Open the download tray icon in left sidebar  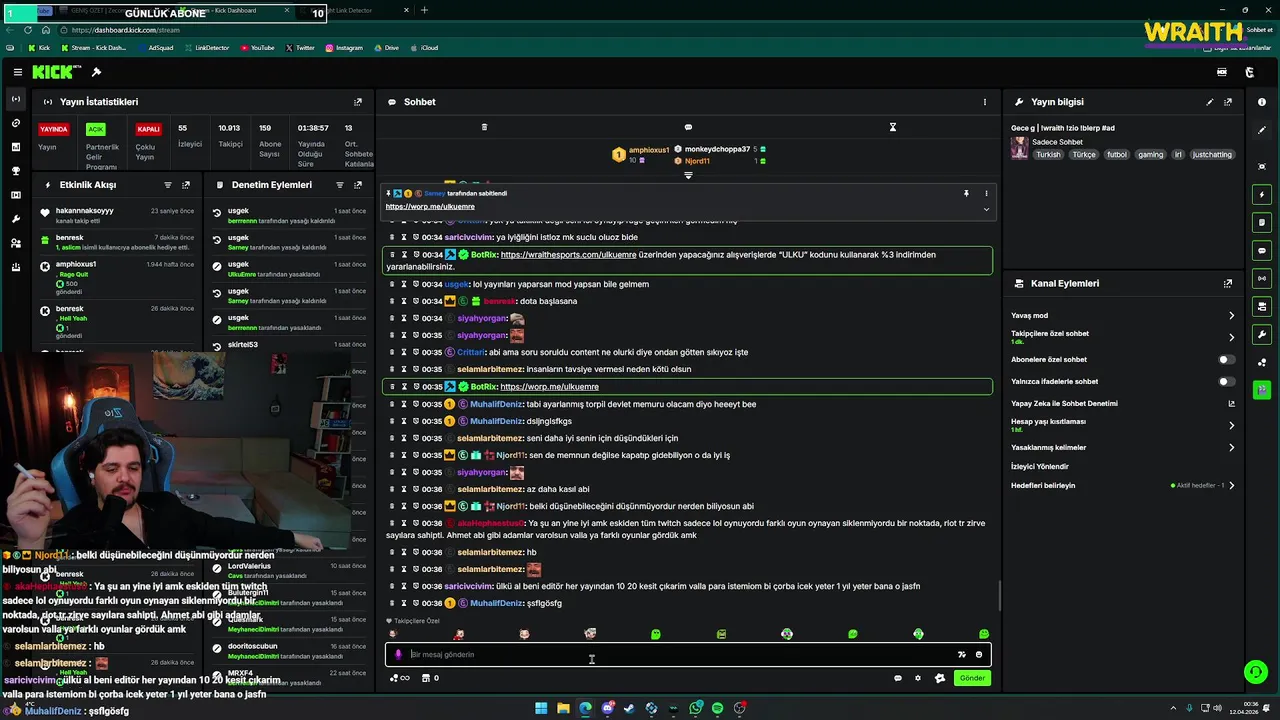point(15,267)
